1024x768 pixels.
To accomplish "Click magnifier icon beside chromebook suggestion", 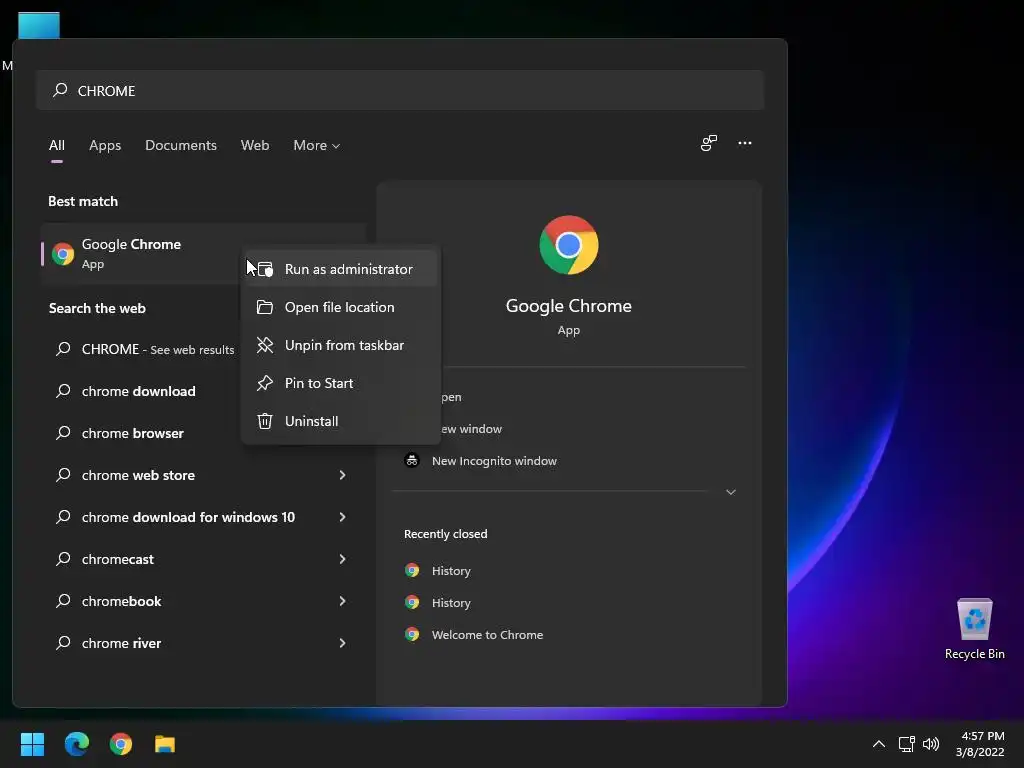I will (63, 601).
